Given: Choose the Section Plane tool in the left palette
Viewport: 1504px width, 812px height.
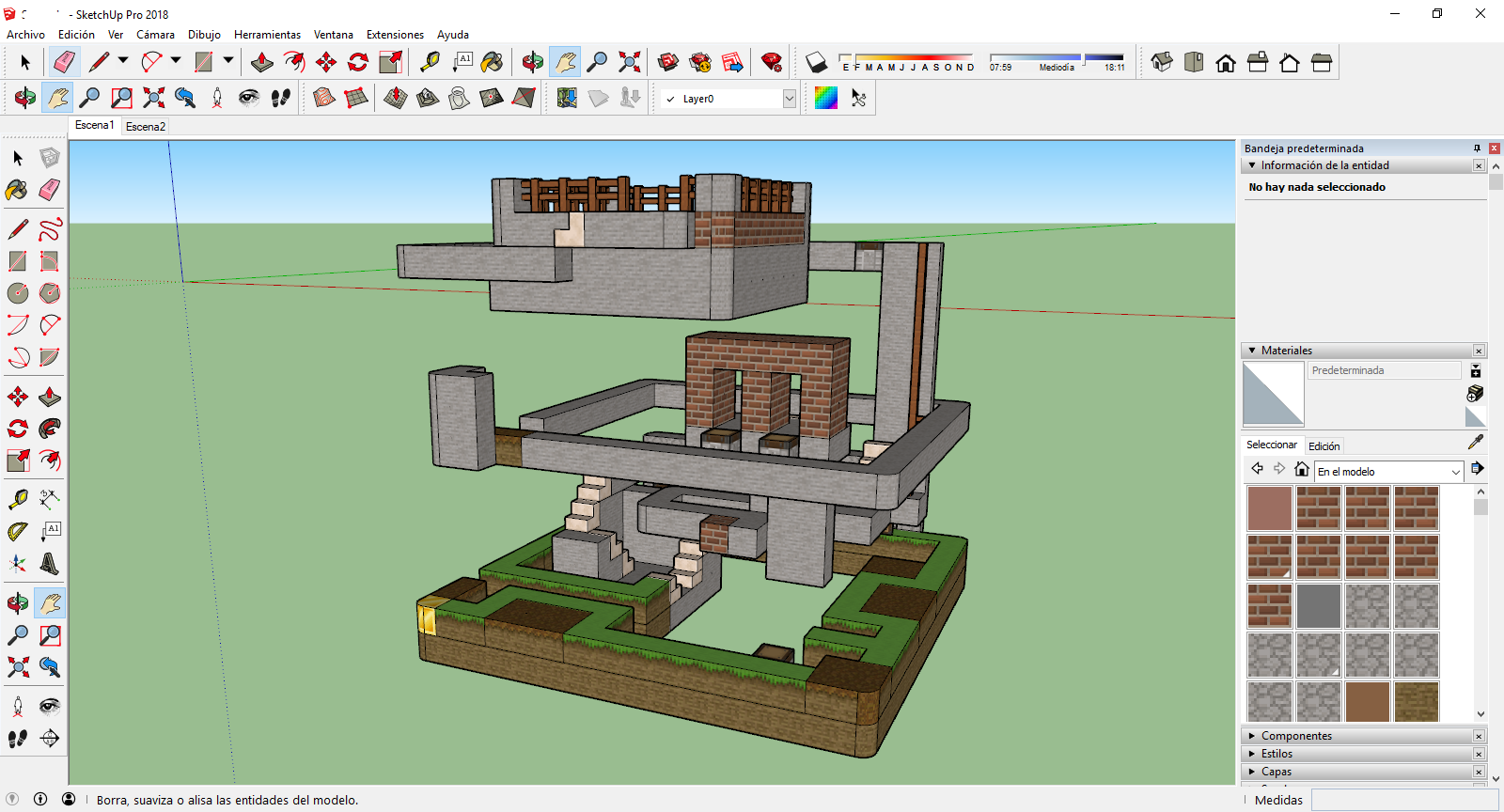Looking at the screenshot, I should point(50,739).
